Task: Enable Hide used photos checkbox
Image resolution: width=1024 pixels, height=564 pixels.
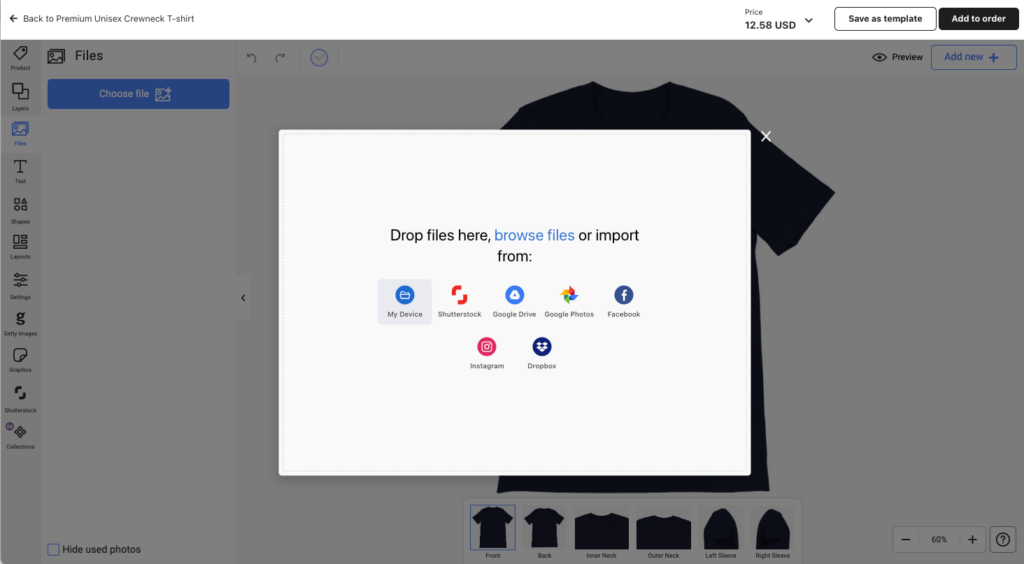Action: tap(54, 549)
